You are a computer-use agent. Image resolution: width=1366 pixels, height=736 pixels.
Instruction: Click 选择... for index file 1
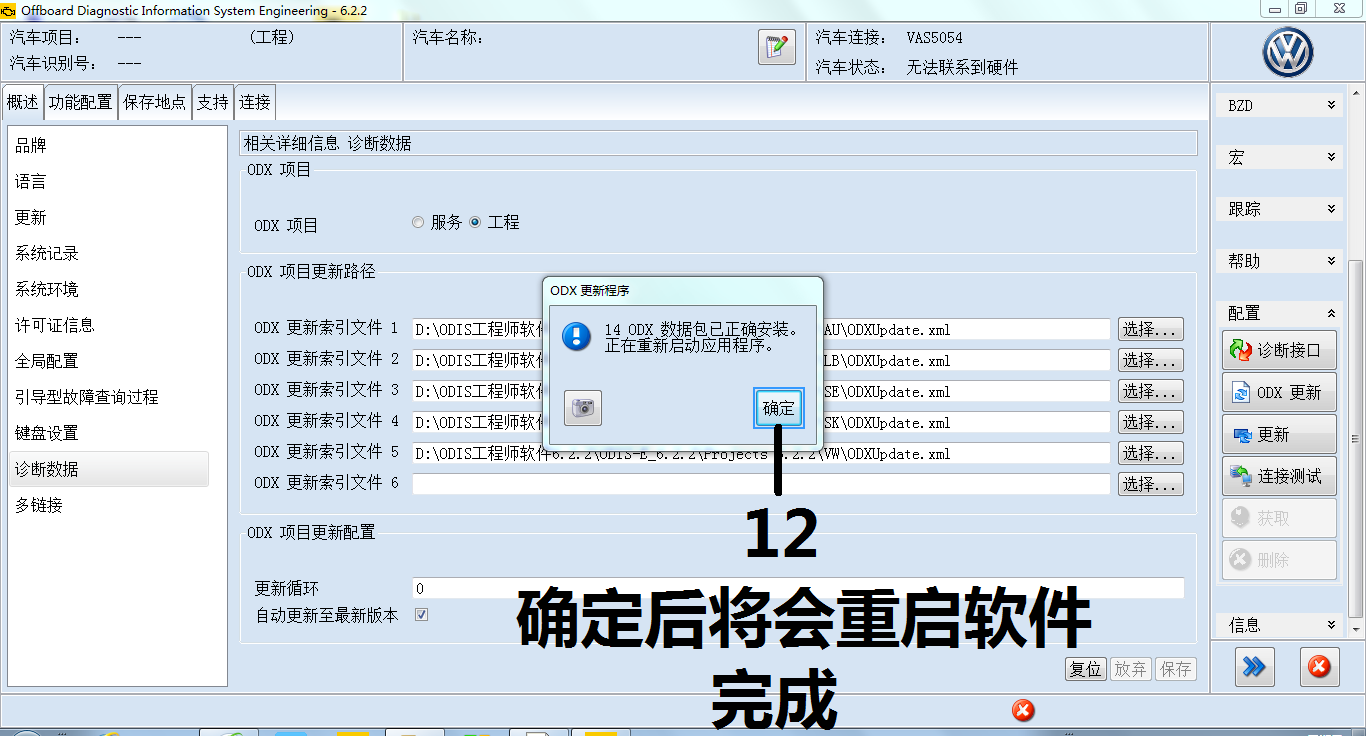pyautogui.click(x=1151, y=329)
